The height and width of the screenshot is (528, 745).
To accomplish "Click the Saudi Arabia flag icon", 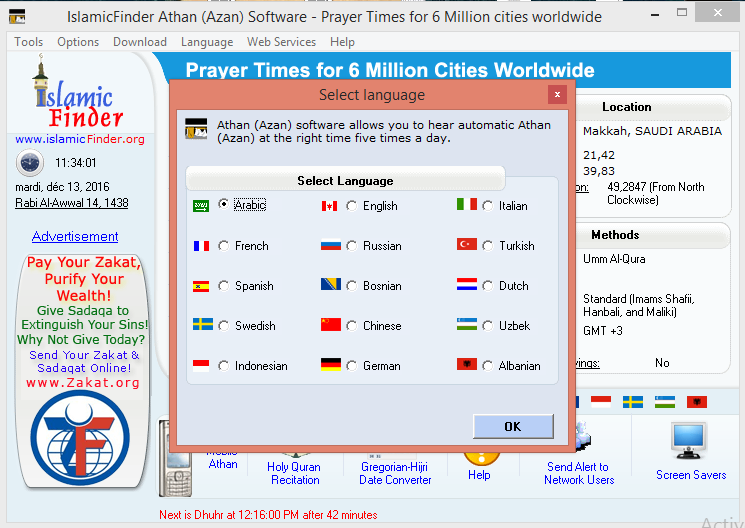I will tap(201, 206).
